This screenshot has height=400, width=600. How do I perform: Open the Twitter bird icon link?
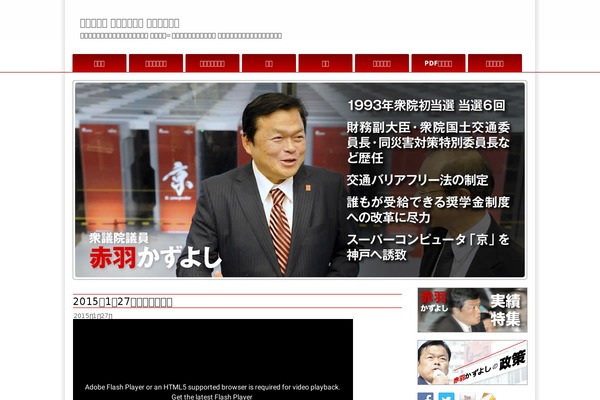[x=446, y=397]
